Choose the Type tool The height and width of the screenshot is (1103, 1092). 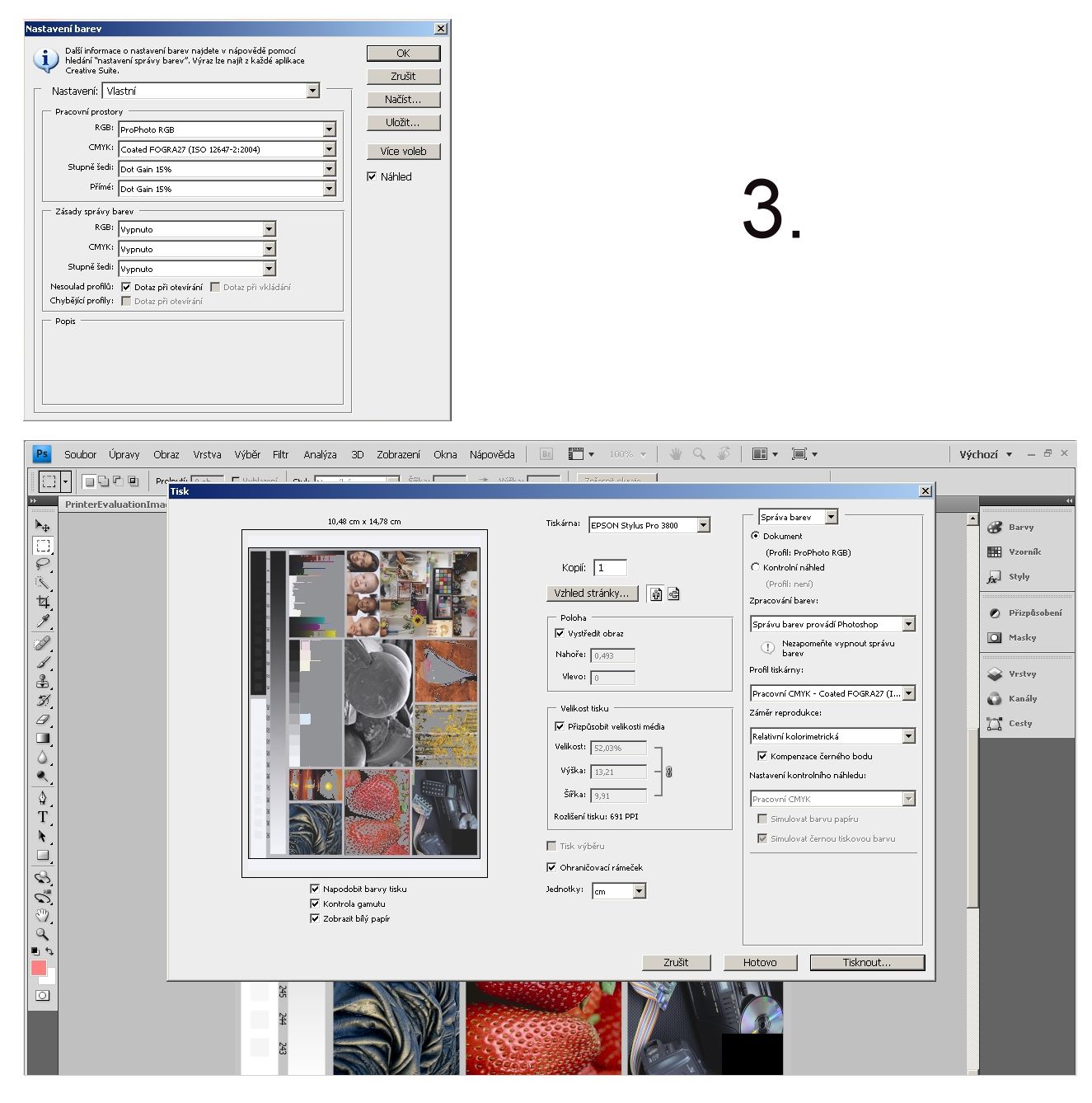click(43, 817)
